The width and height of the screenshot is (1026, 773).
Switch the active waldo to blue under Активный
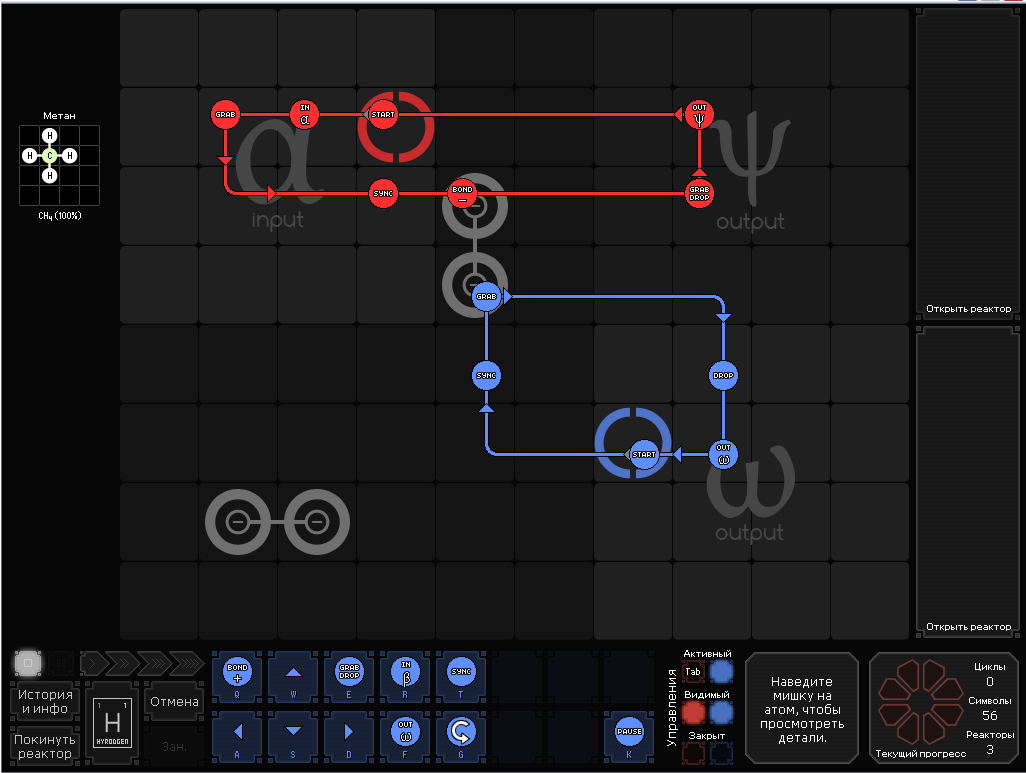(721, 672)
